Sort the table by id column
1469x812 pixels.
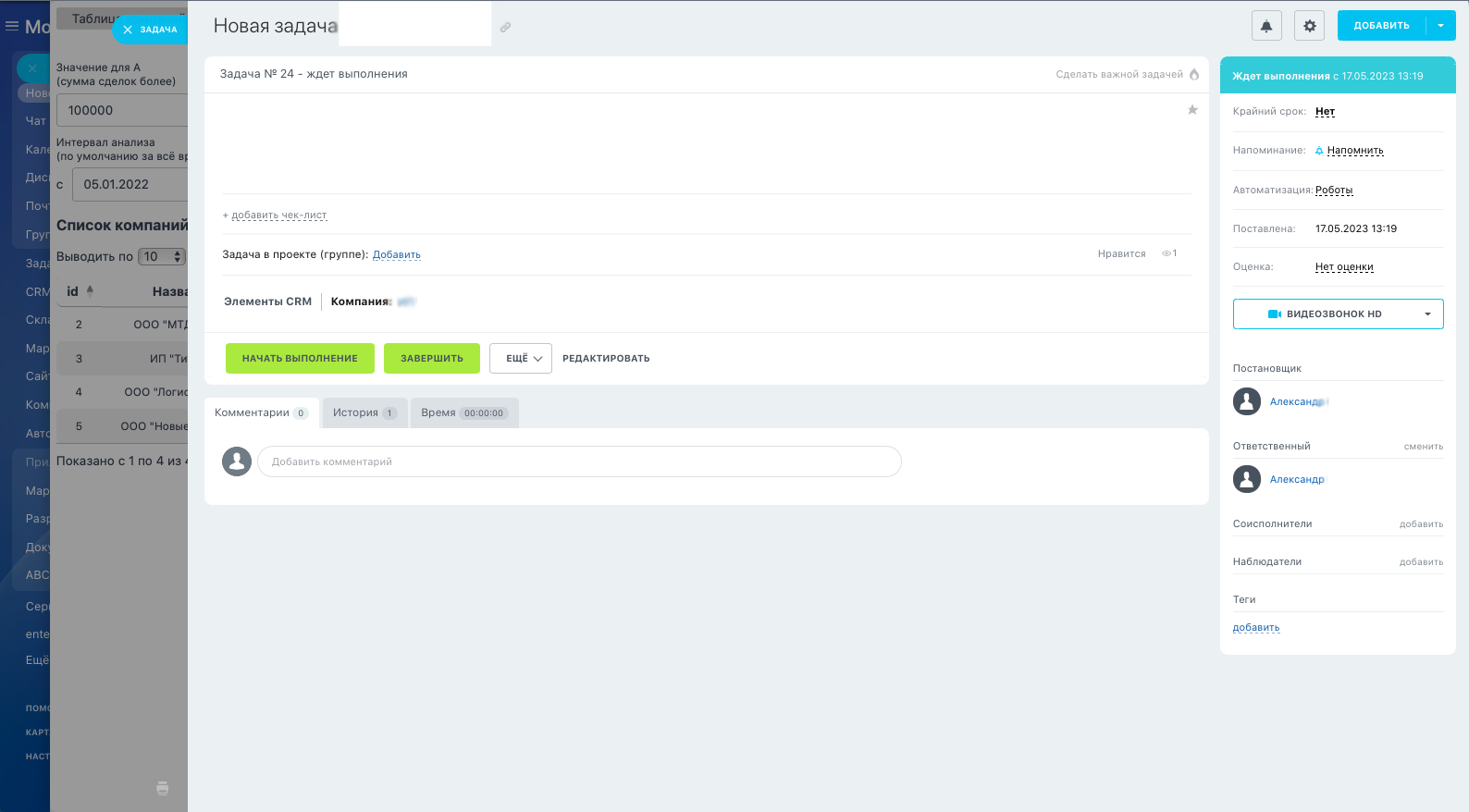pyautogui.click(x=80, y=291)
